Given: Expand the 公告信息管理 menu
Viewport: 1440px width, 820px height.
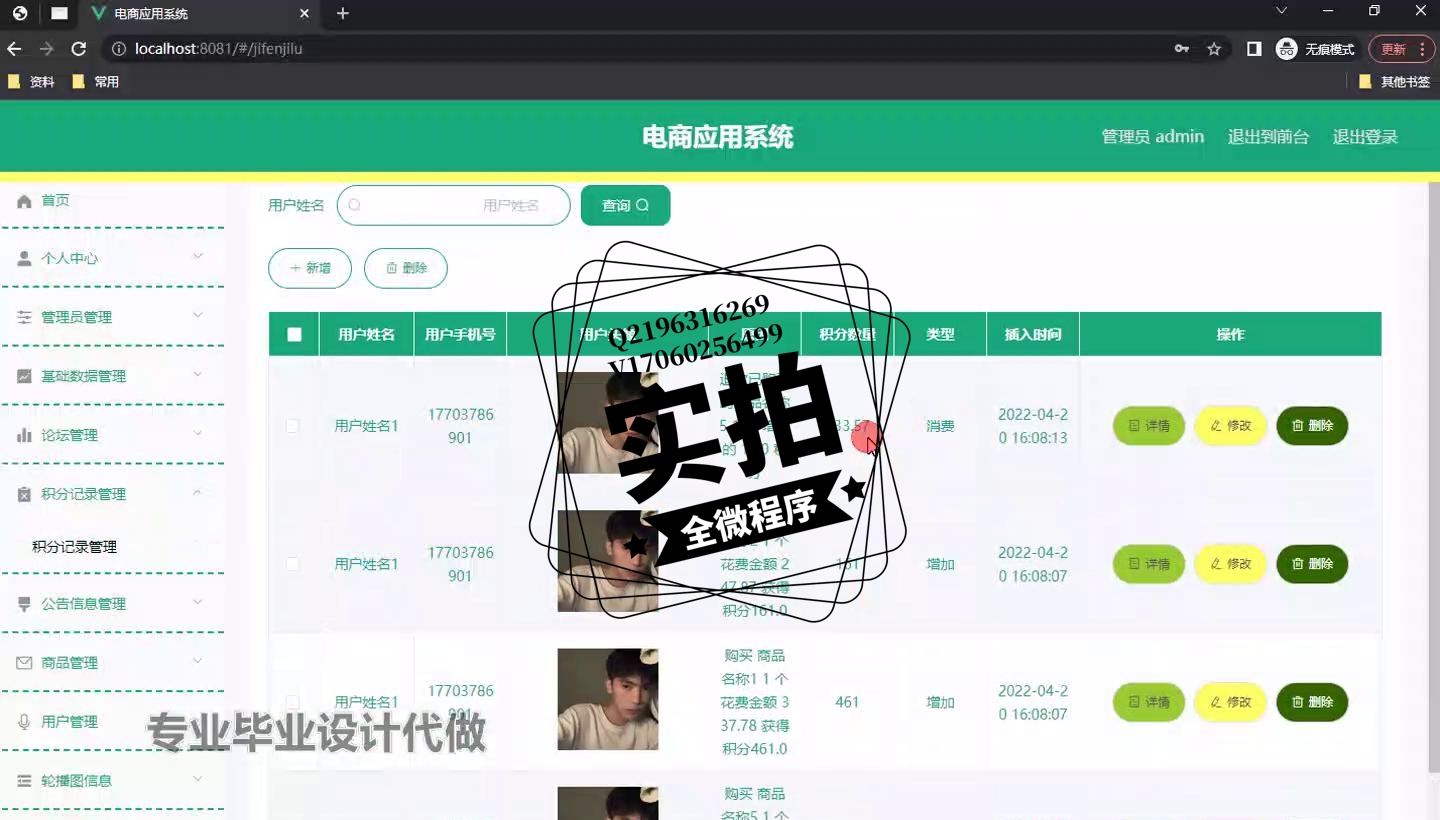Looking at the screenshot, I should coord(198,603).
